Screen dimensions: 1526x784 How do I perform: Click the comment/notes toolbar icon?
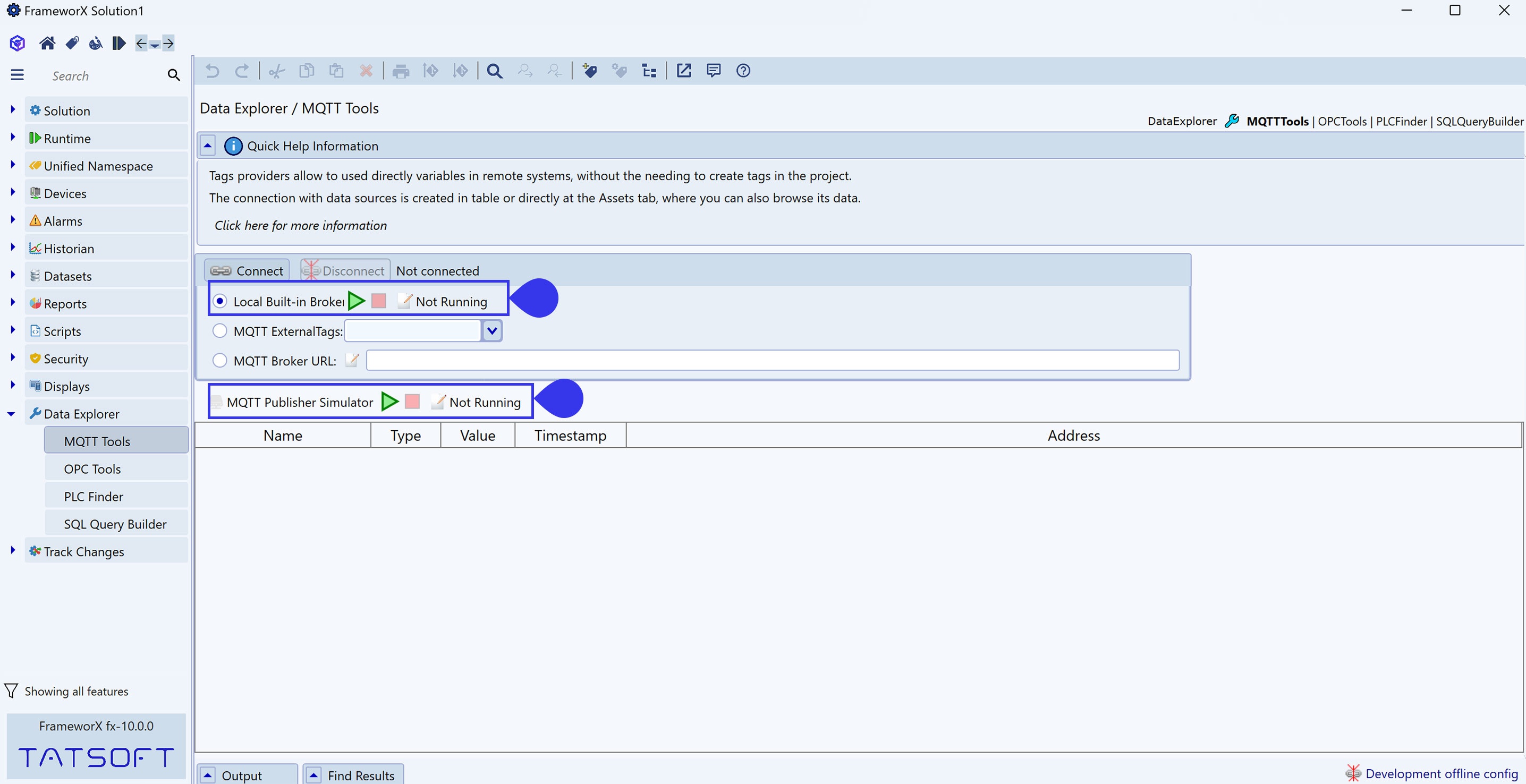coord(714,71)
